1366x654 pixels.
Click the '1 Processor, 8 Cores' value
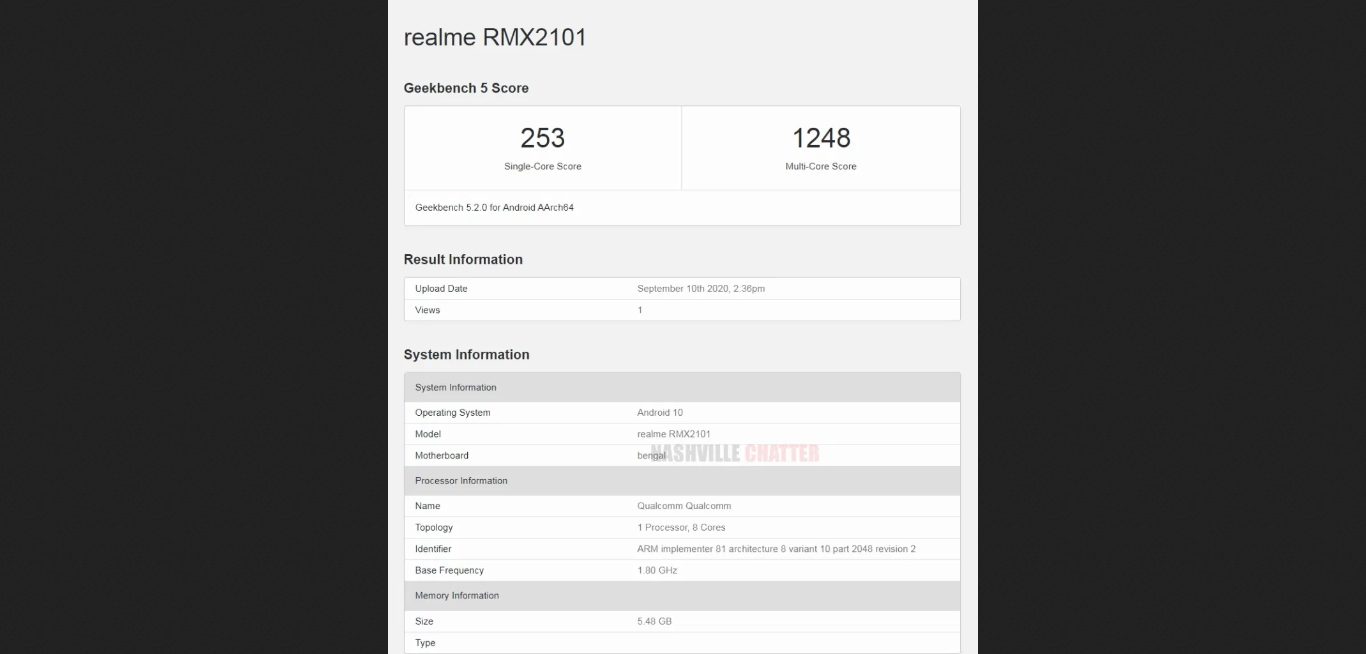pos(681,528)
